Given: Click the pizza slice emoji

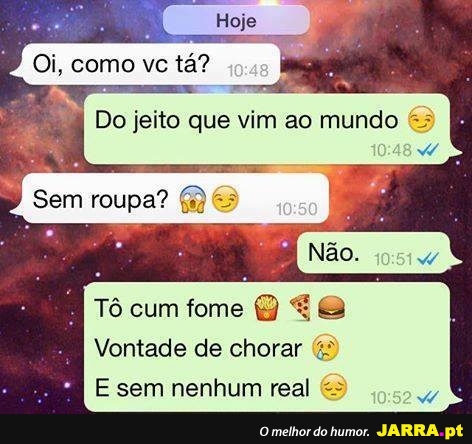Looking at the screenshot, I should [300, 307].
